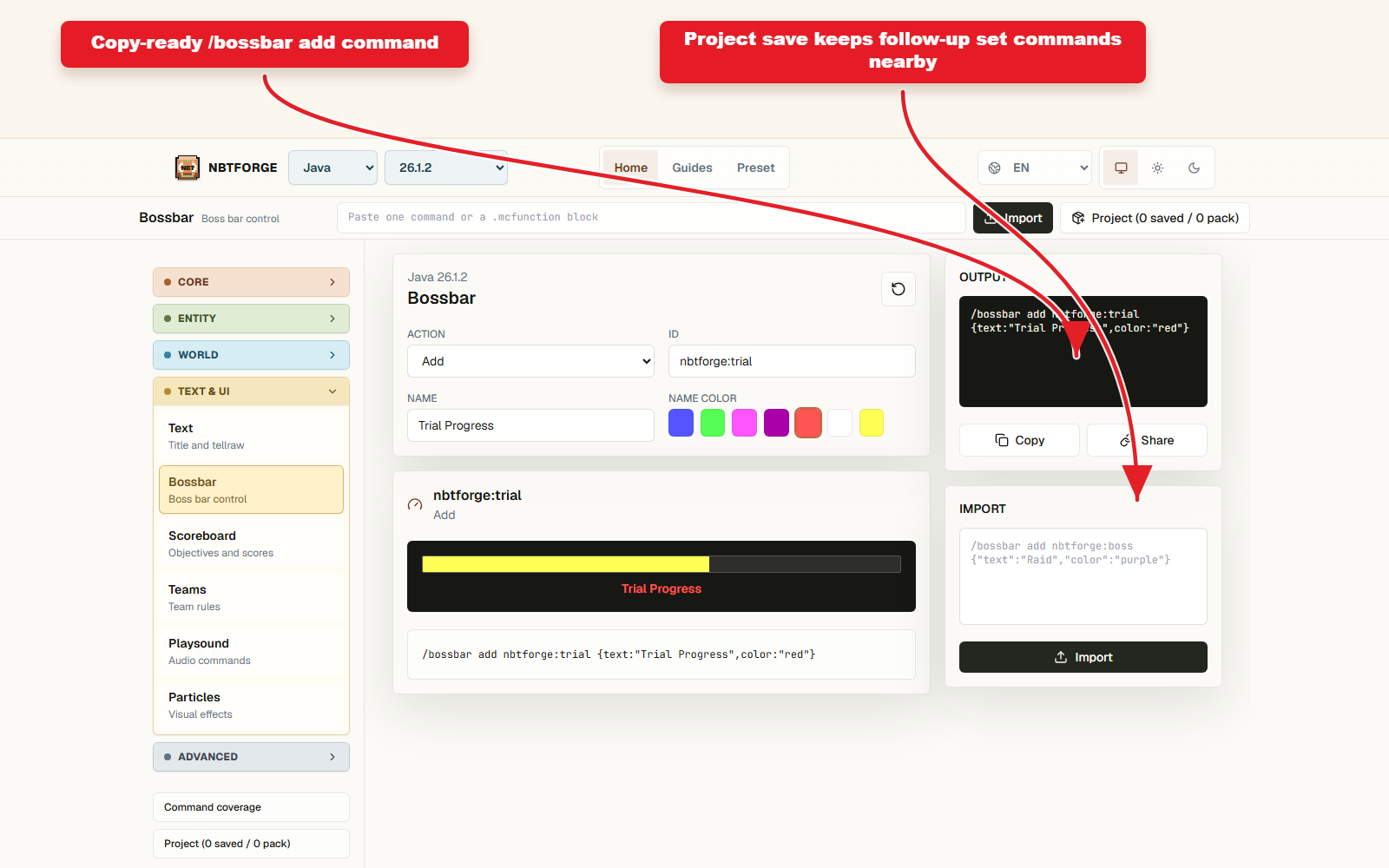Open the Teams tool
Viewport: 1389px width, 868px height.
pyautogui.click(x=251, y=597)
